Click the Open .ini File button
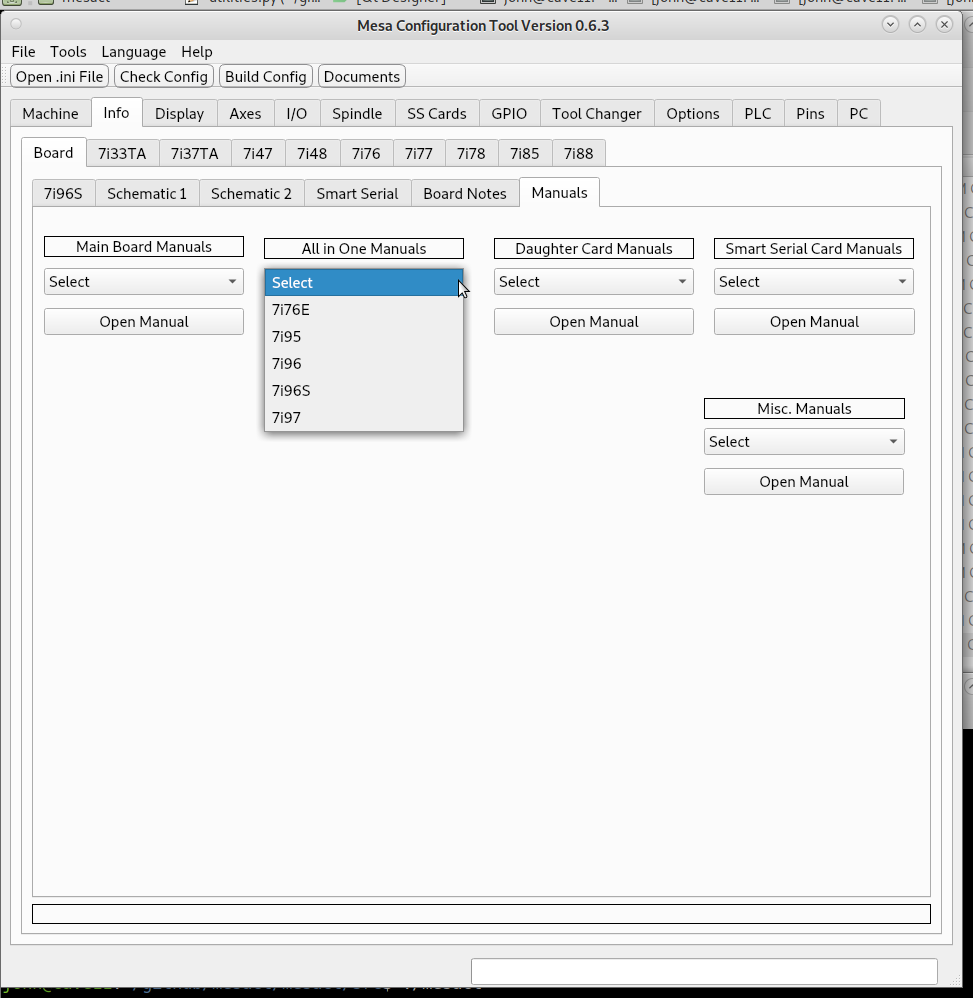Image resolution: width=973 pixels, height=998 pixels. [x=59, y=76]
